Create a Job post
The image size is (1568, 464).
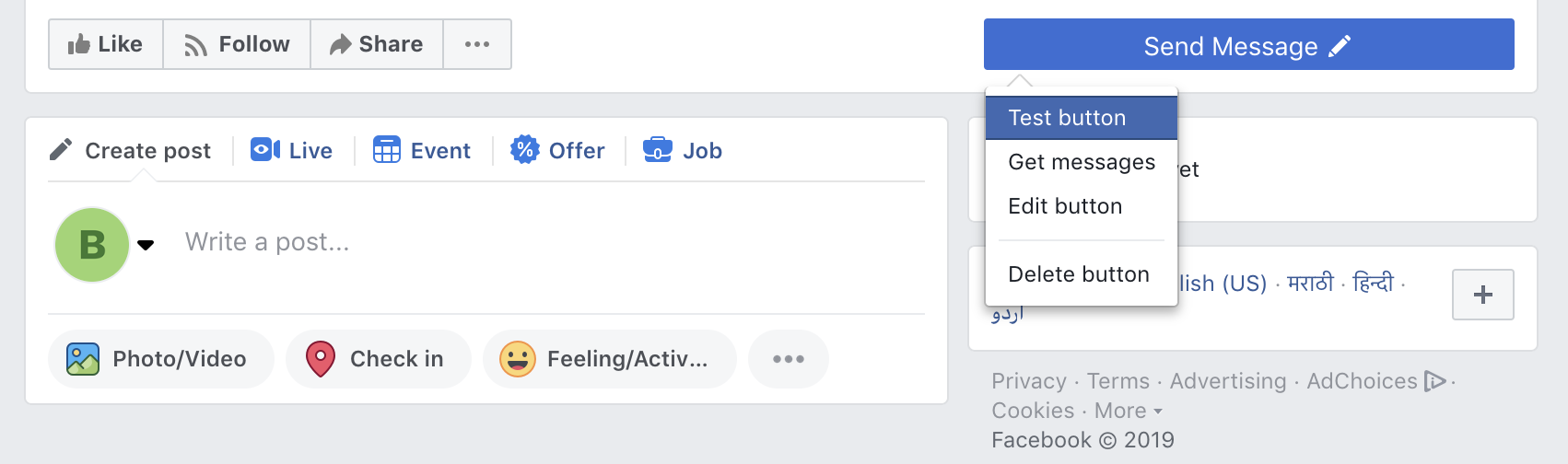[x=683, y=150]
